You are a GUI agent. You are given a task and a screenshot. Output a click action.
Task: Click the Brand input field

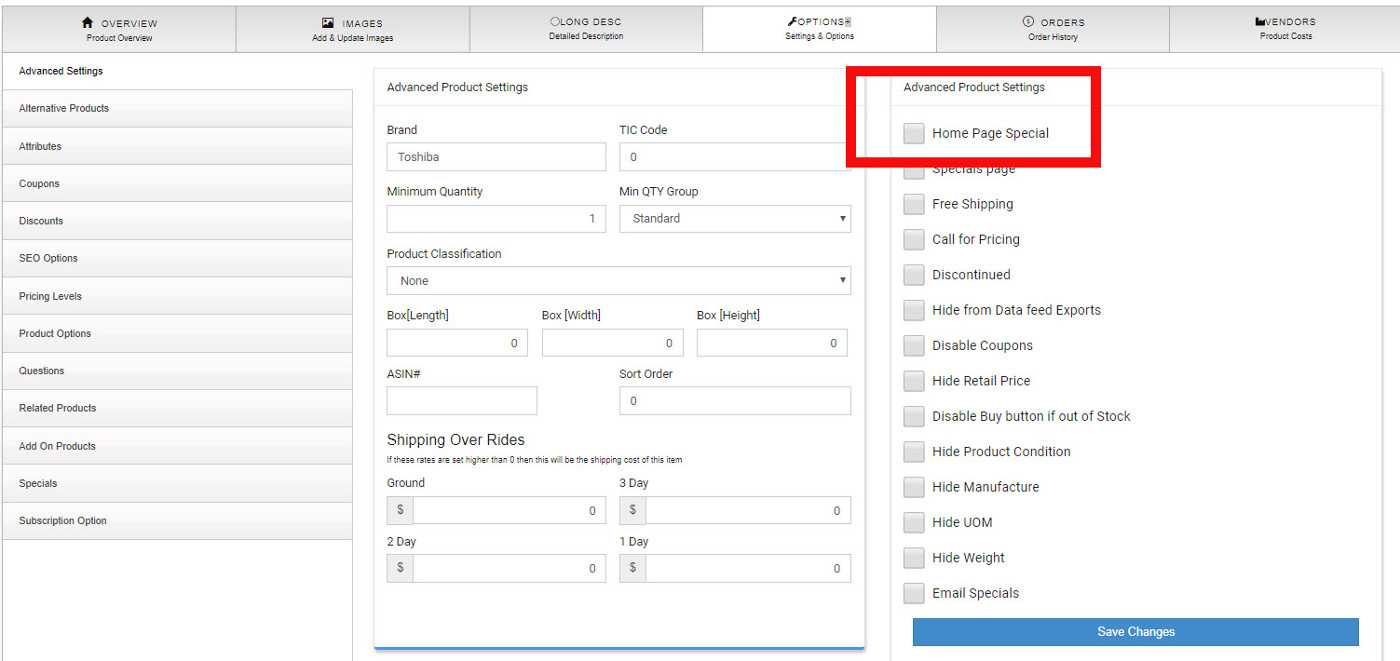point(496,157)
